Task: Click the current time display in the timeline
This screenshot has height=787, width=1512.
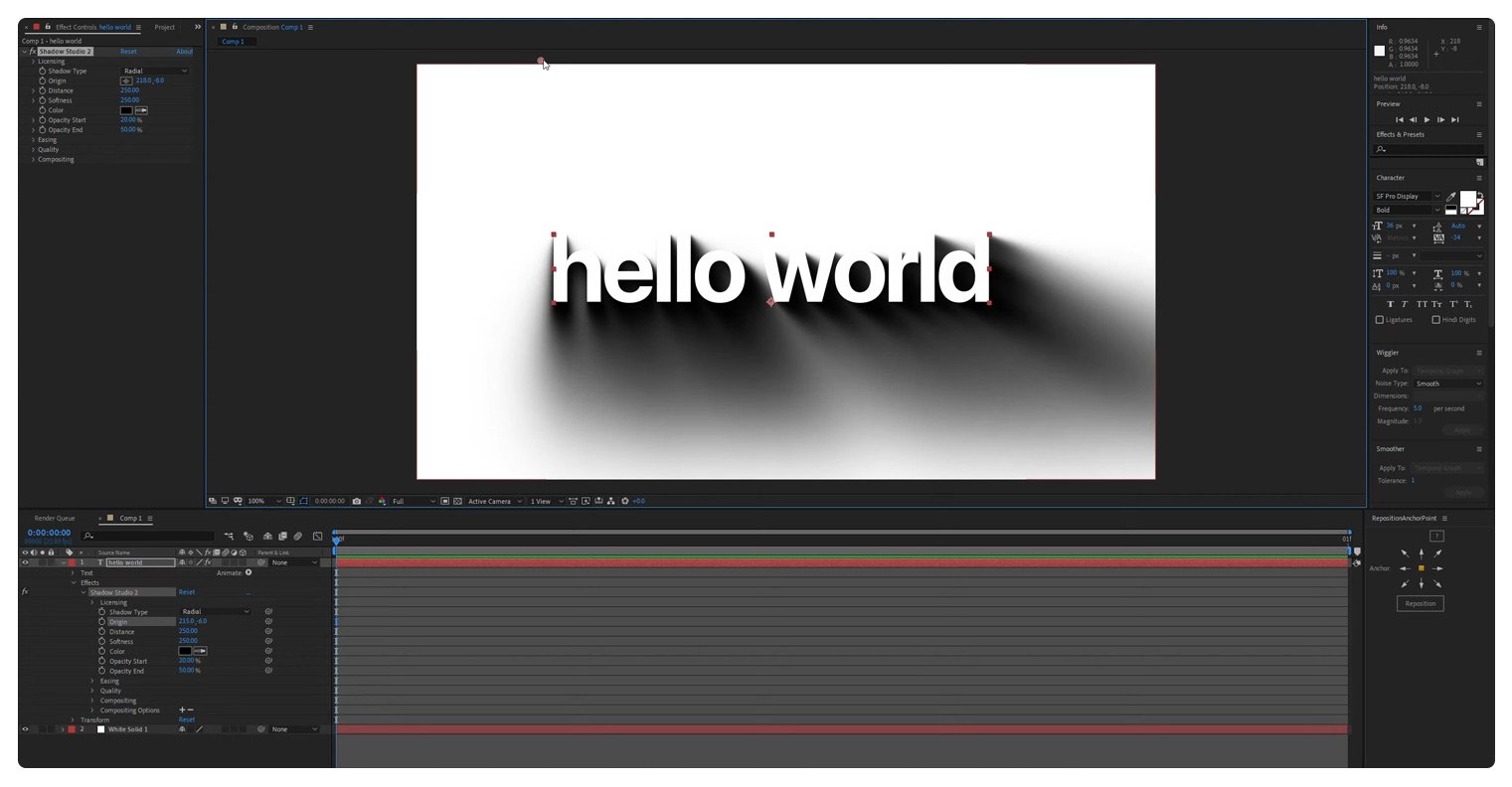Action: tap(48, 532)
